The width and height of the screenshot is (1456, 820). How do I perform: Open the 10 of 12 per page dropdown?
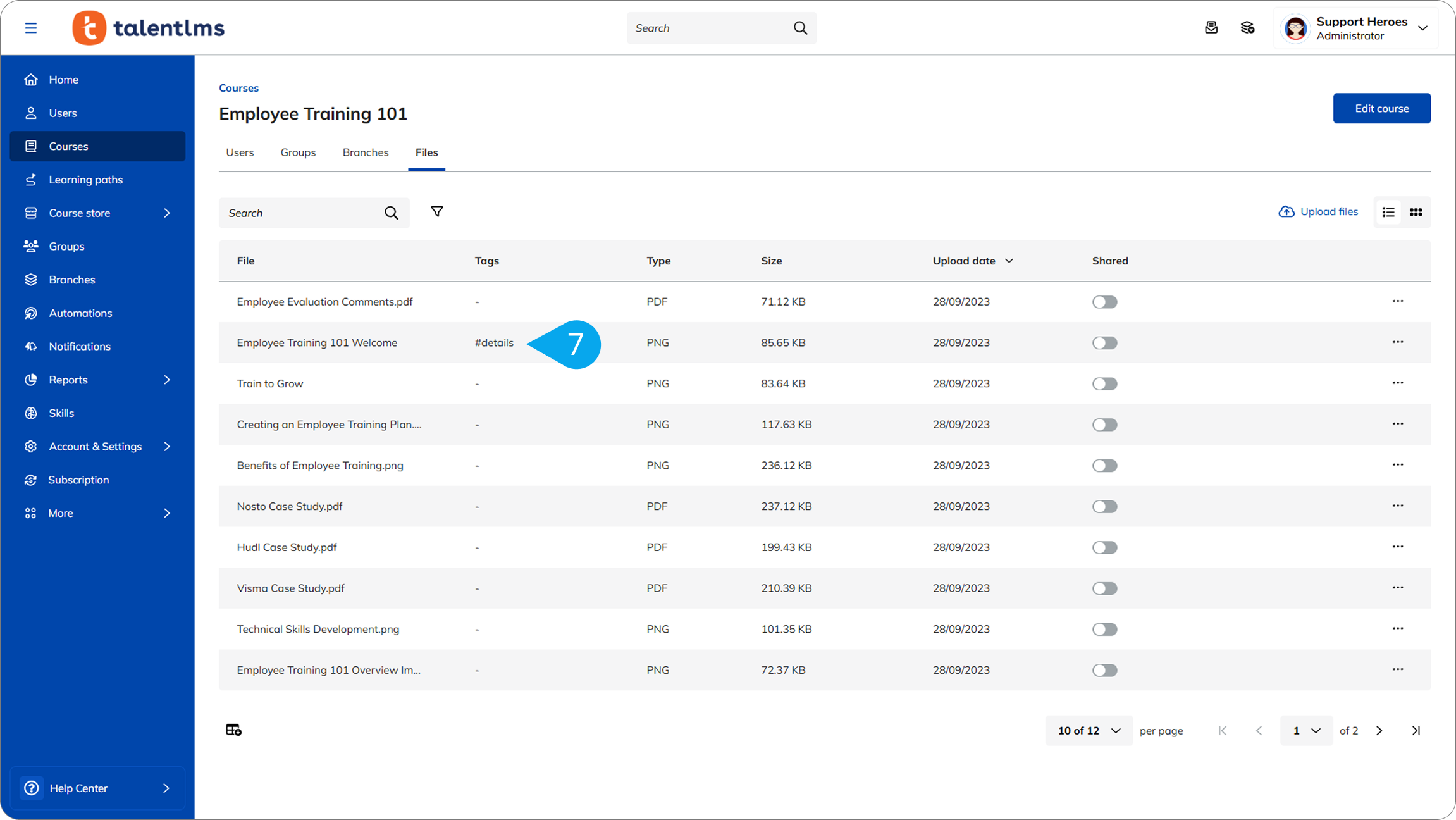click(x=1089, y=731)
